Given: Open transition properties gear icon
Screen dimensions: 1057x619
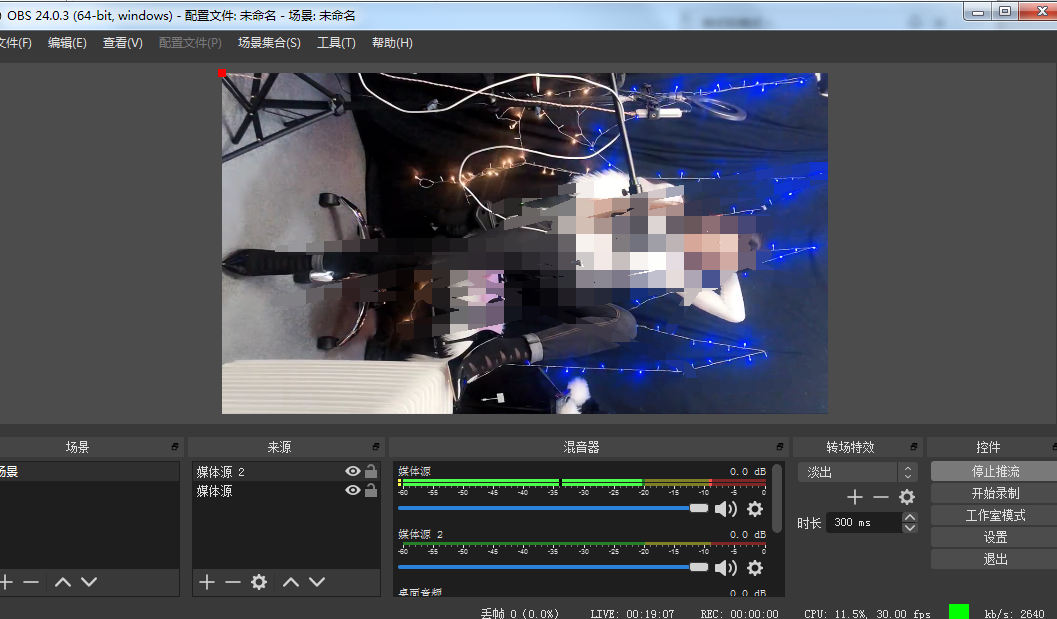Looking at the screenshot, I should pyautogui.click(x=907, y=497).
